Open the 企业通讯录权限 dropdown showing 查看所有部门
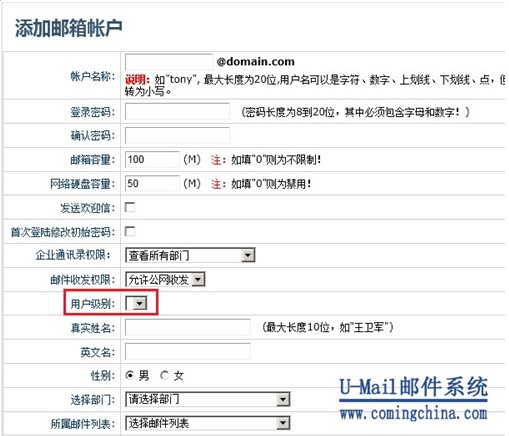This screenshot has width=509, height=436. 190,255
